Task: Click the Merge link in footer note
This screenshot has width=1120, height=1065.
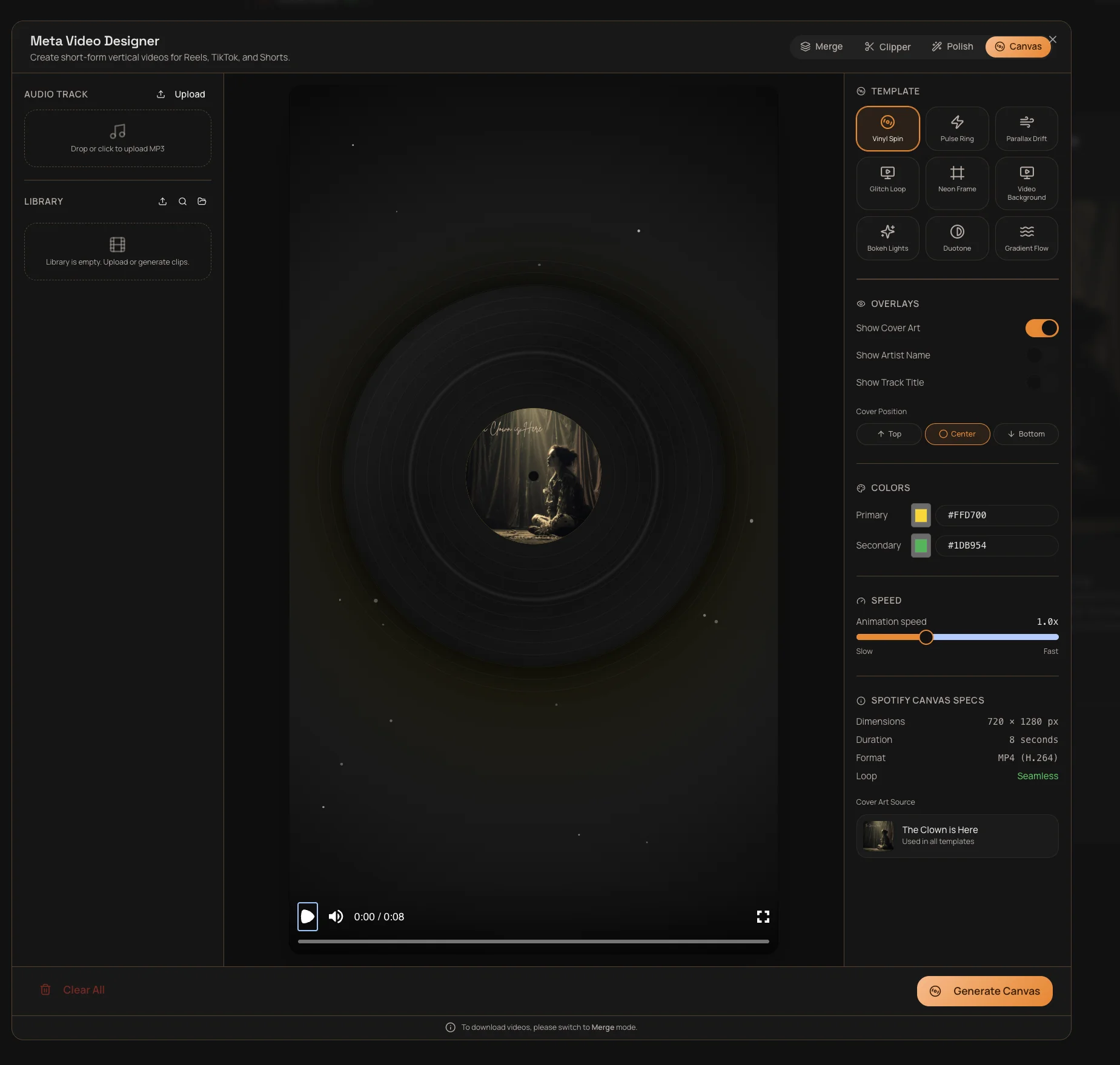Action: (603, 1027)
